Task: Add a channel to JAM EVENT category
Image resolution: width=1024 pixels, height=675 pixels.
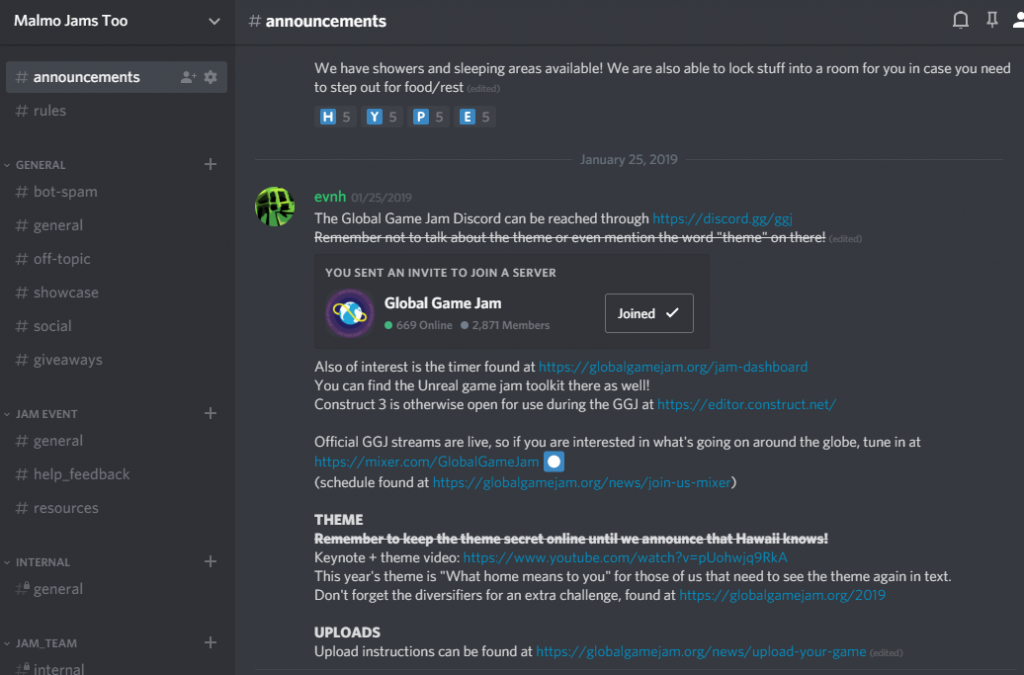Action: [210, 413]
